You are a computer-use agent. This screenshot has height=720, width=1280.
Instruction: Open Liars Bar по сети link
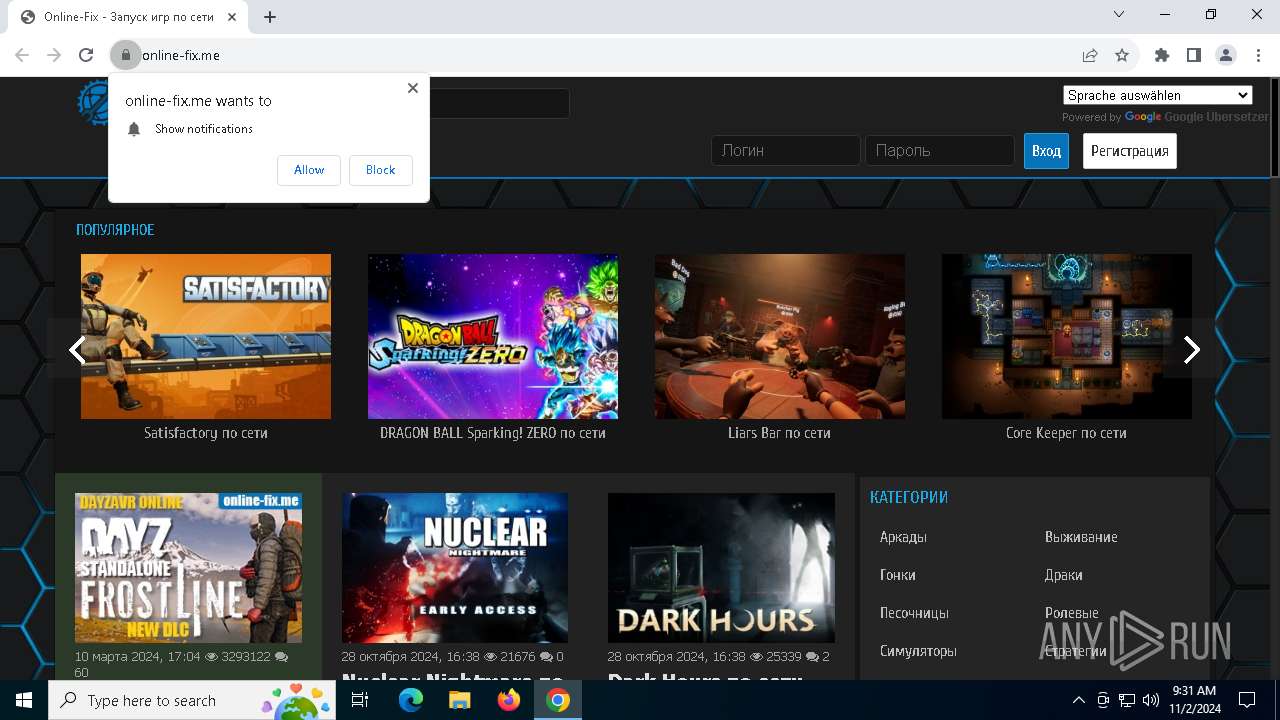click(x=780, y=433)
